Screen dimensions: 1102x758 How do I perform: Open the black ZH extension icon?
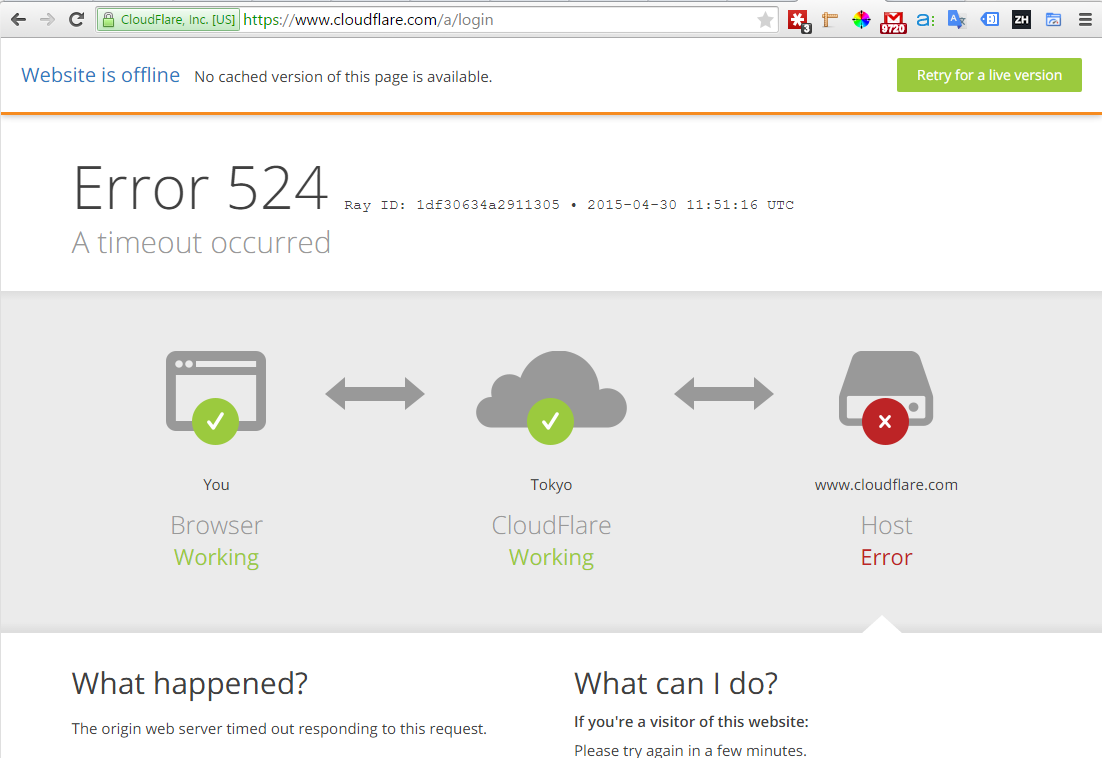tap(1021, 20)
